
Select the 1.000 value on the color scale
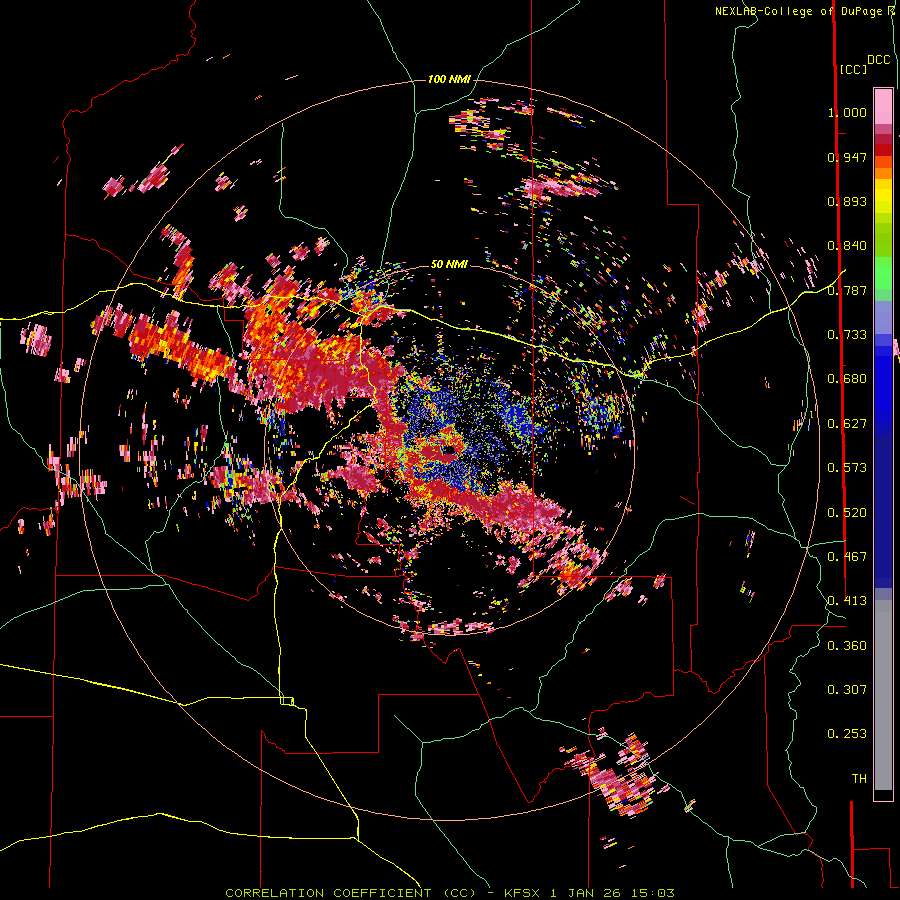847,112
